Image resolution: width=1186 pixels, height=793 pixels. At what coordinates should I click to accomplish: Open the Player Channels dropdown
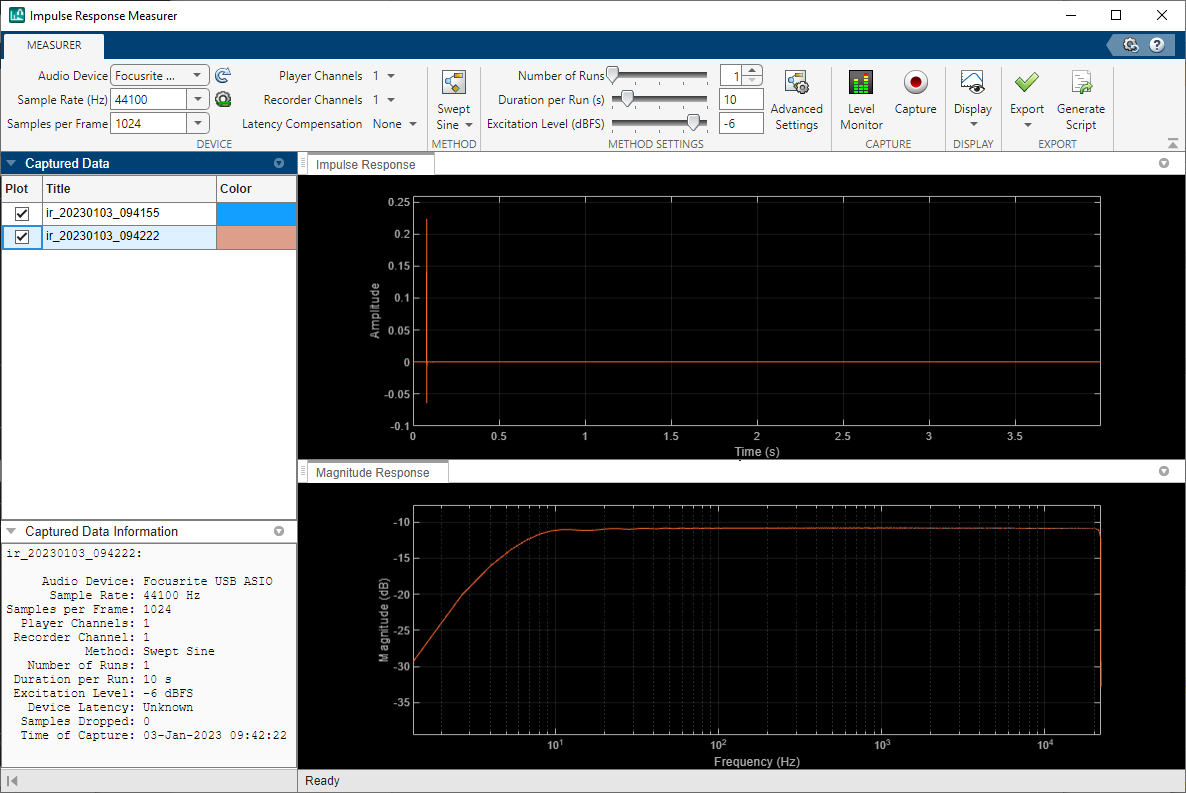(x=389, y=75)
